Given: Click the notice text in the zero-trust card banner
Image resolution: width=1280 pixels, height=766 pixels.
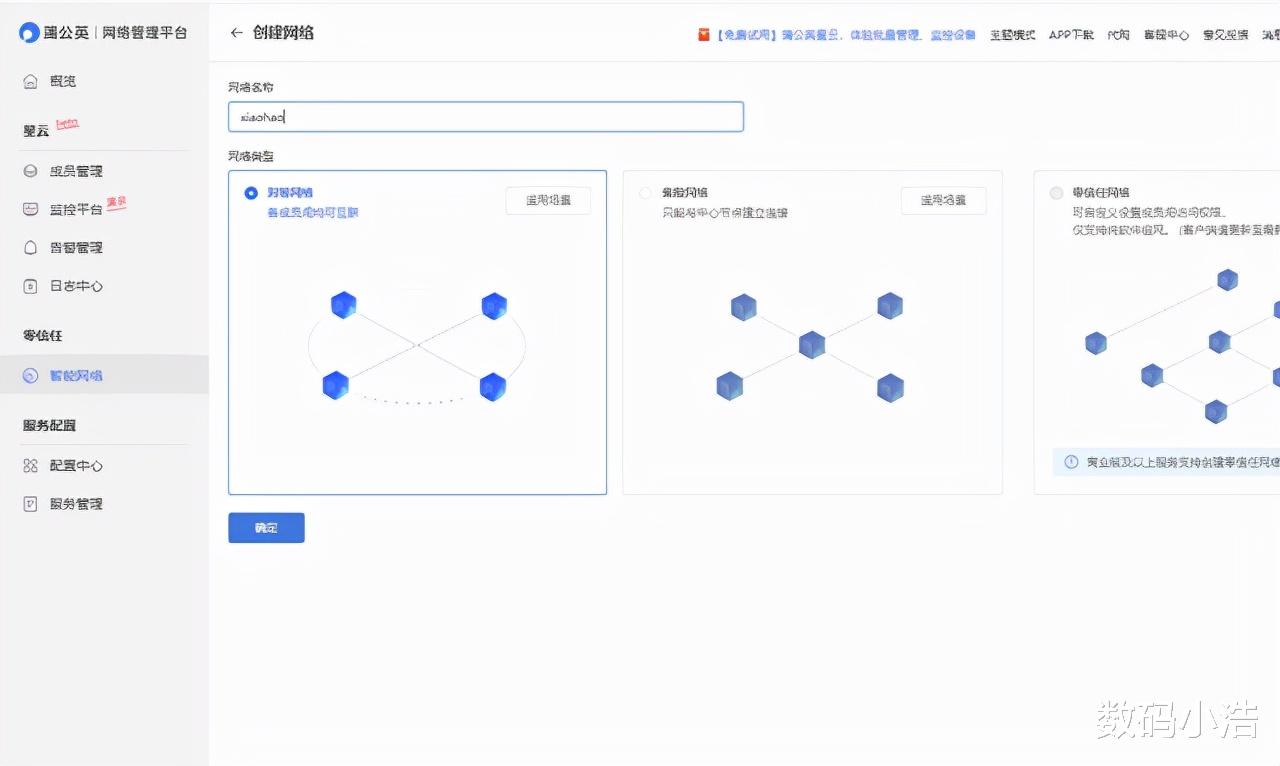Looking at the screenshot, I should pos(1183,462).
